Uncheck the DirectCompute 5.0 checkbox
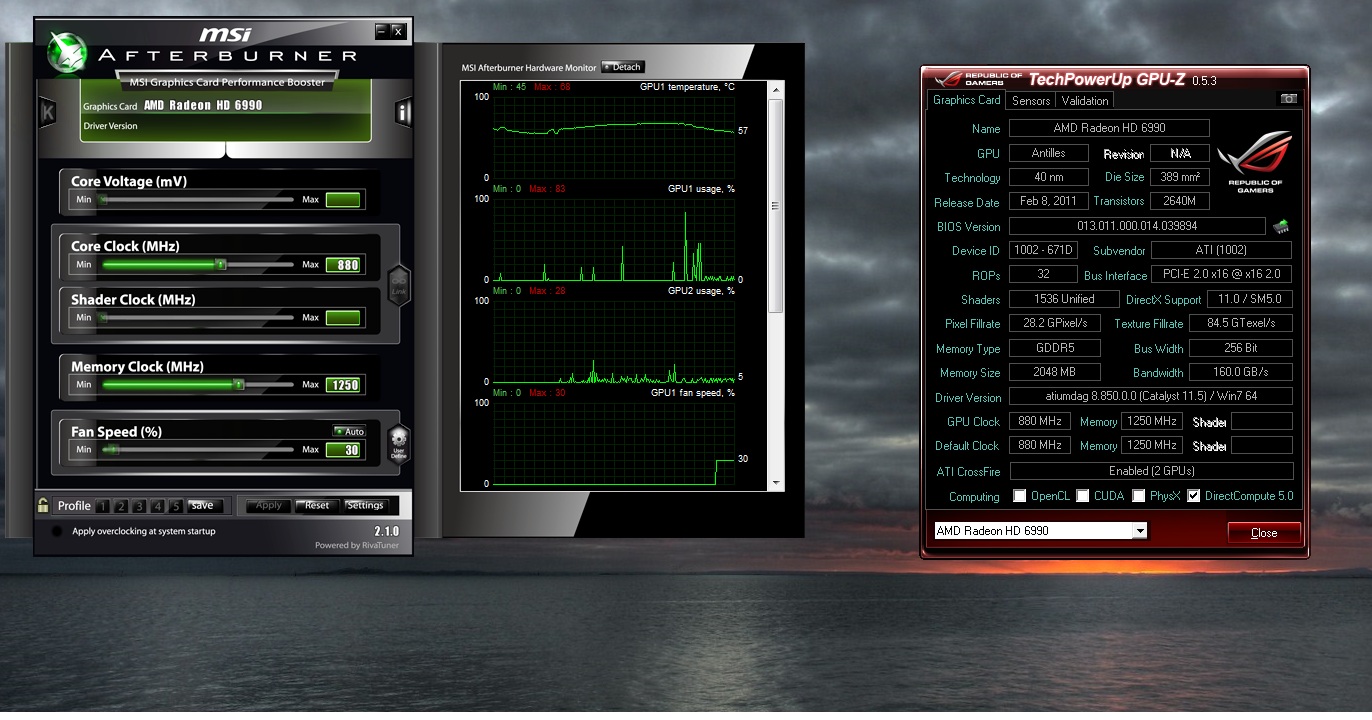1372x720 pixels. (1193, 496)
